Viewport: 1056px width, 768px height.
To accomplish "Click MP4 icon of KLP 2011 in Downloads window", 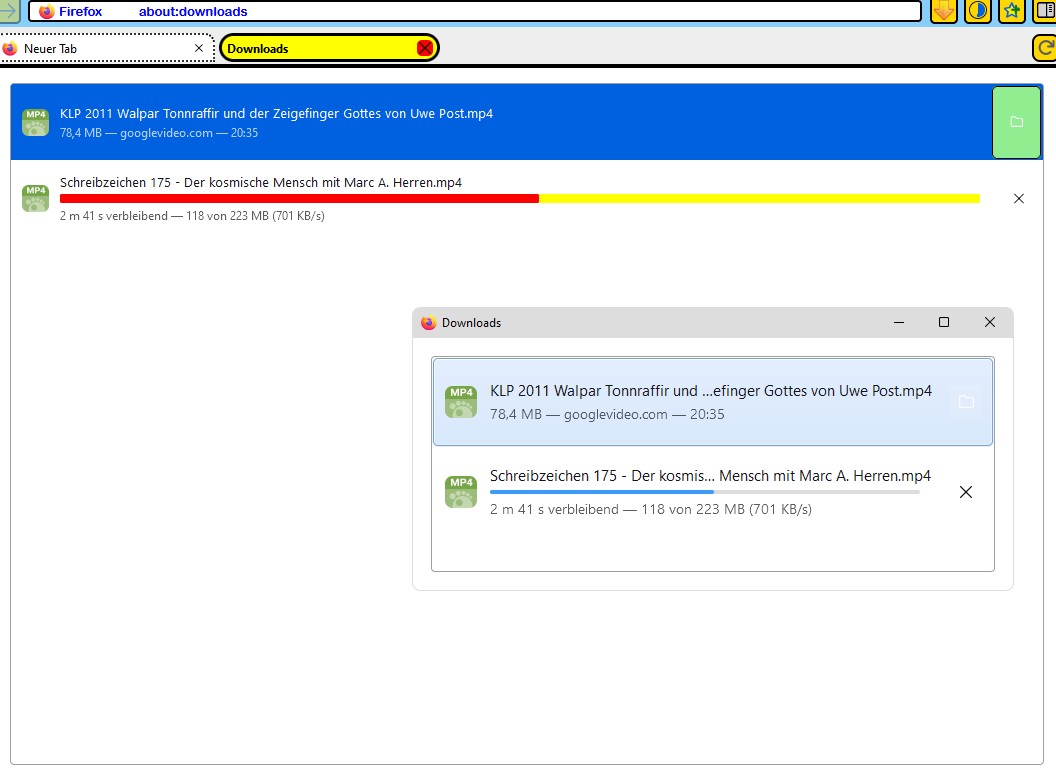I will point(461,402).
